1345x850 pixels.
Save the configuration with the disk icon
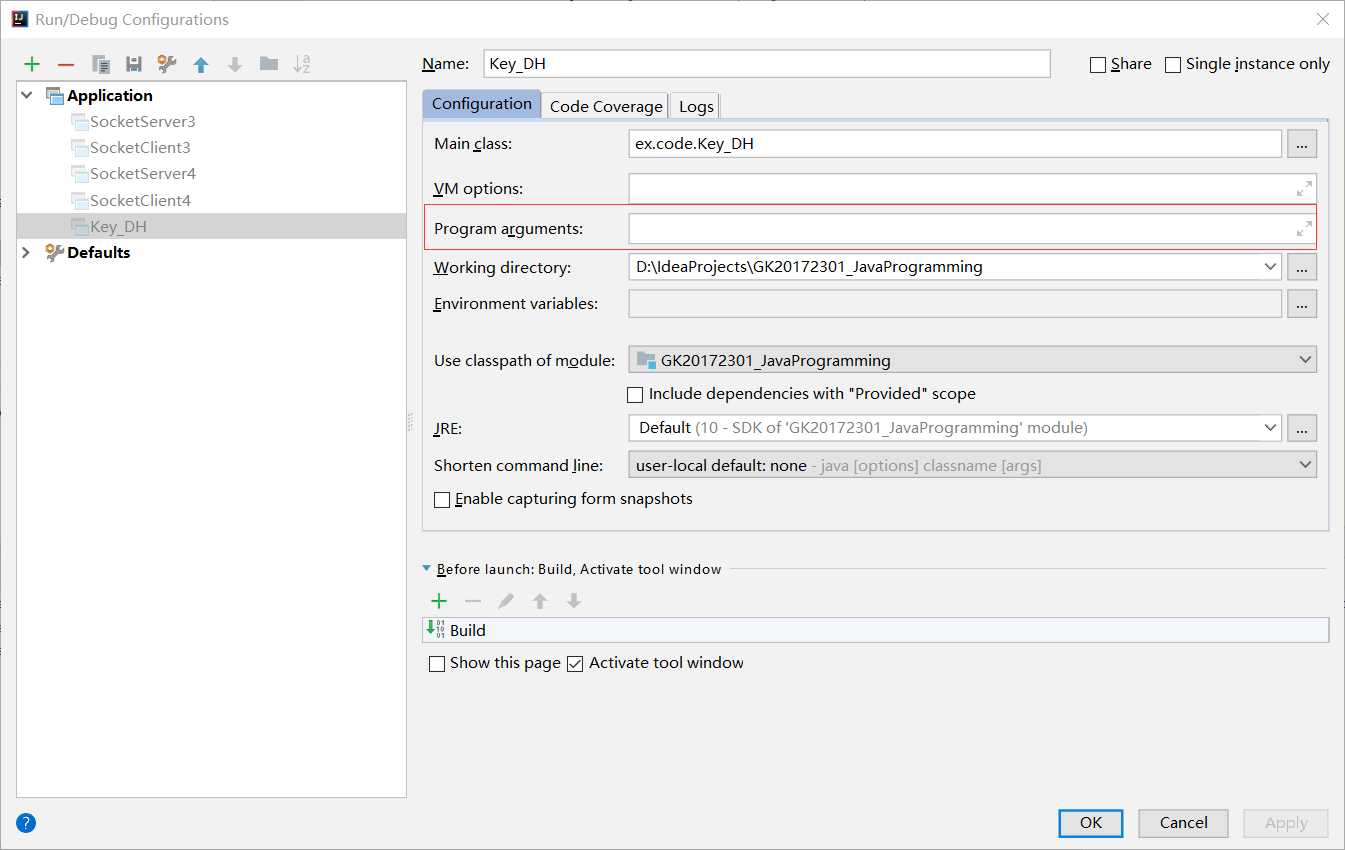click(134, 64)
